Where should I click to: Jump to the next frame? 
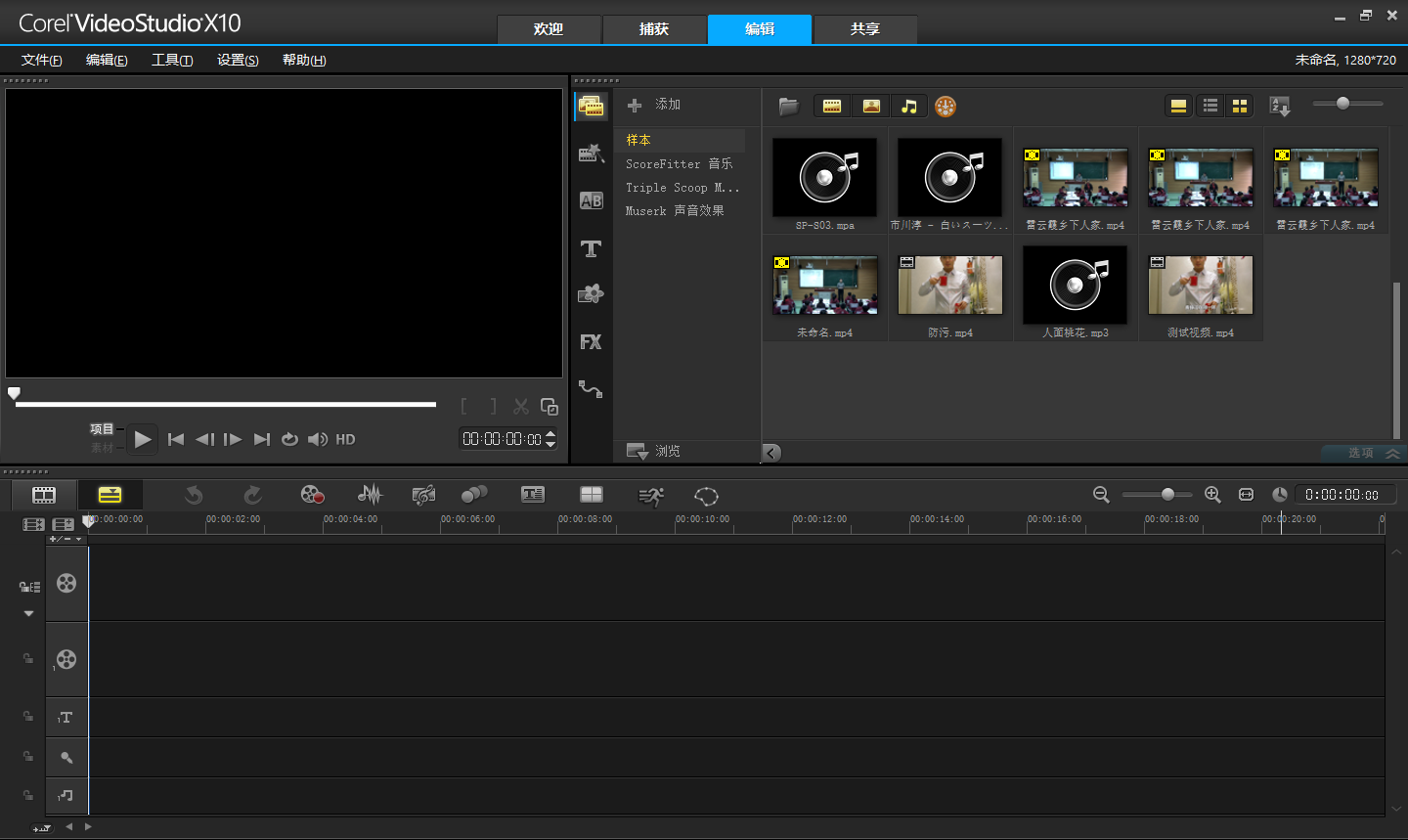coord(233,439)
